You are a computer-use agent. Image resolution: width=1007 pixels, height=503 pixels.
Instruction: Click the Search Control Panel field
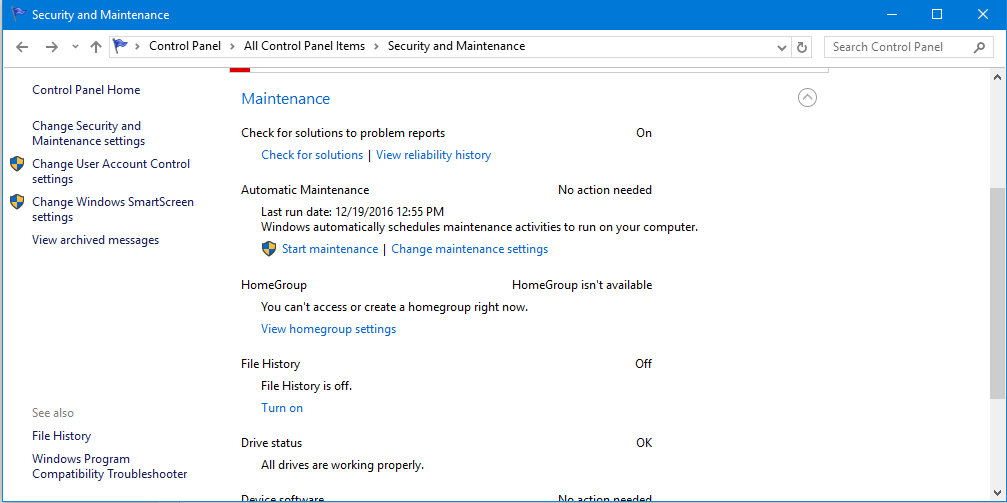[906, 47]
